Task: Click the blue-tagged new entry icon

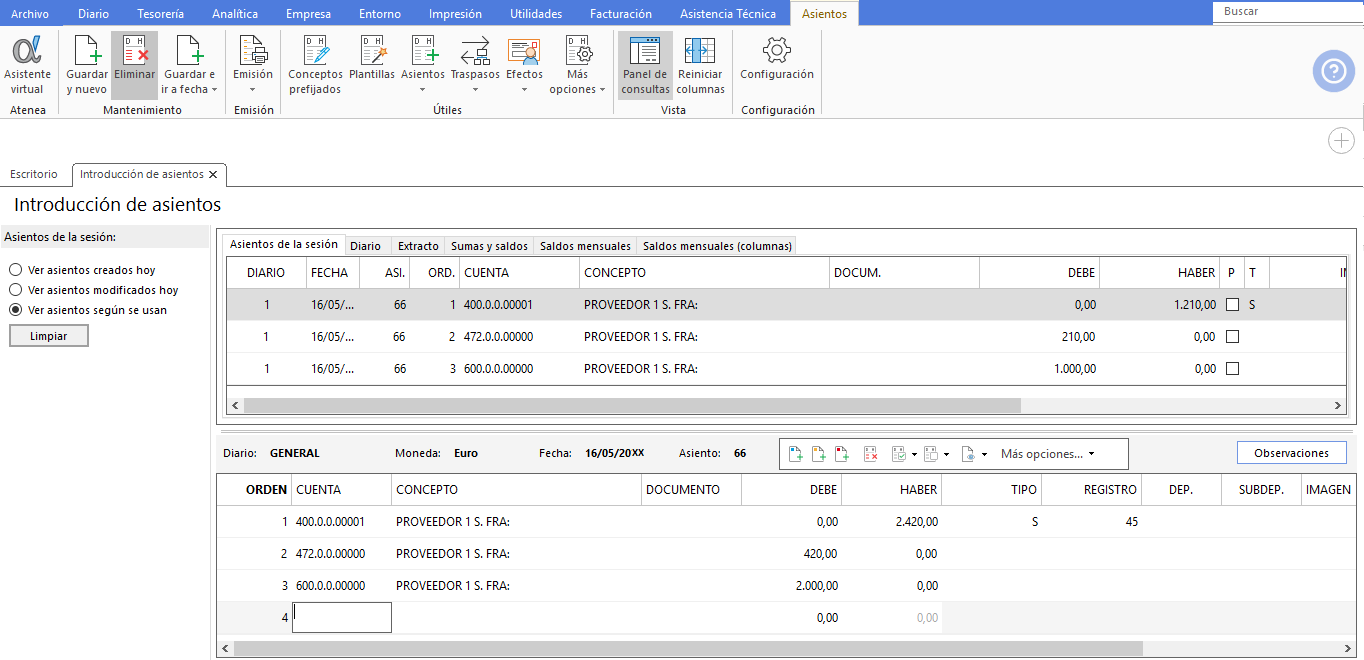Action: click(796, 454)
